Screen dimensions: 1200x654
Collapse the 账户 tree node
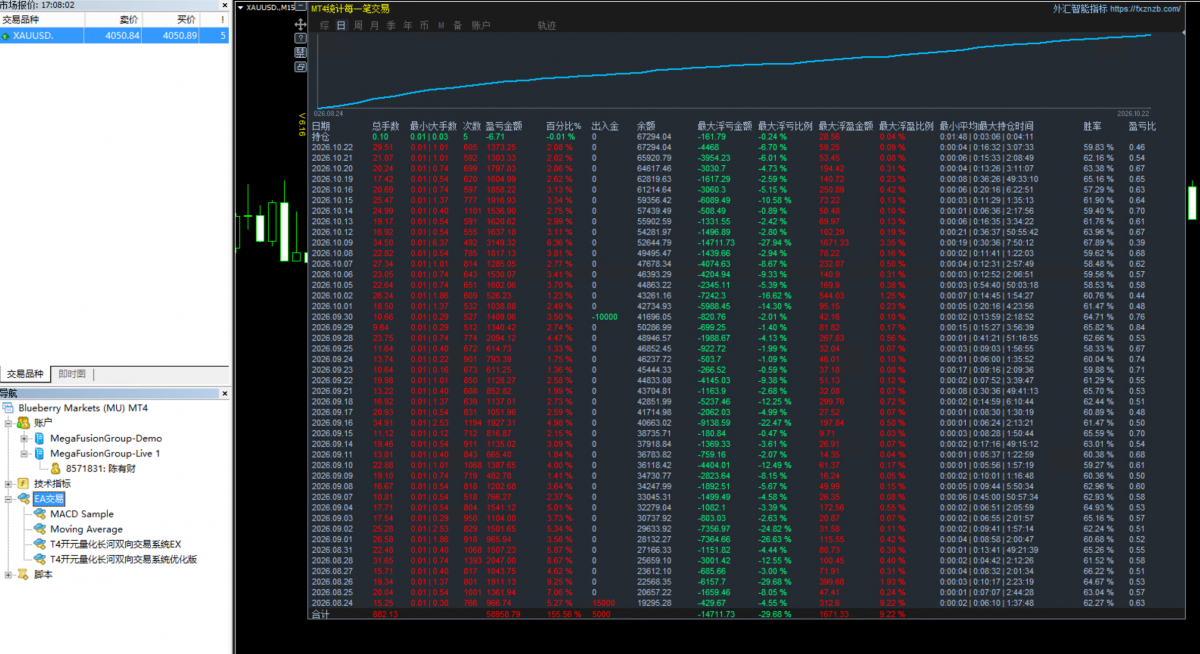pyautogui.click(x=9, y=423)
